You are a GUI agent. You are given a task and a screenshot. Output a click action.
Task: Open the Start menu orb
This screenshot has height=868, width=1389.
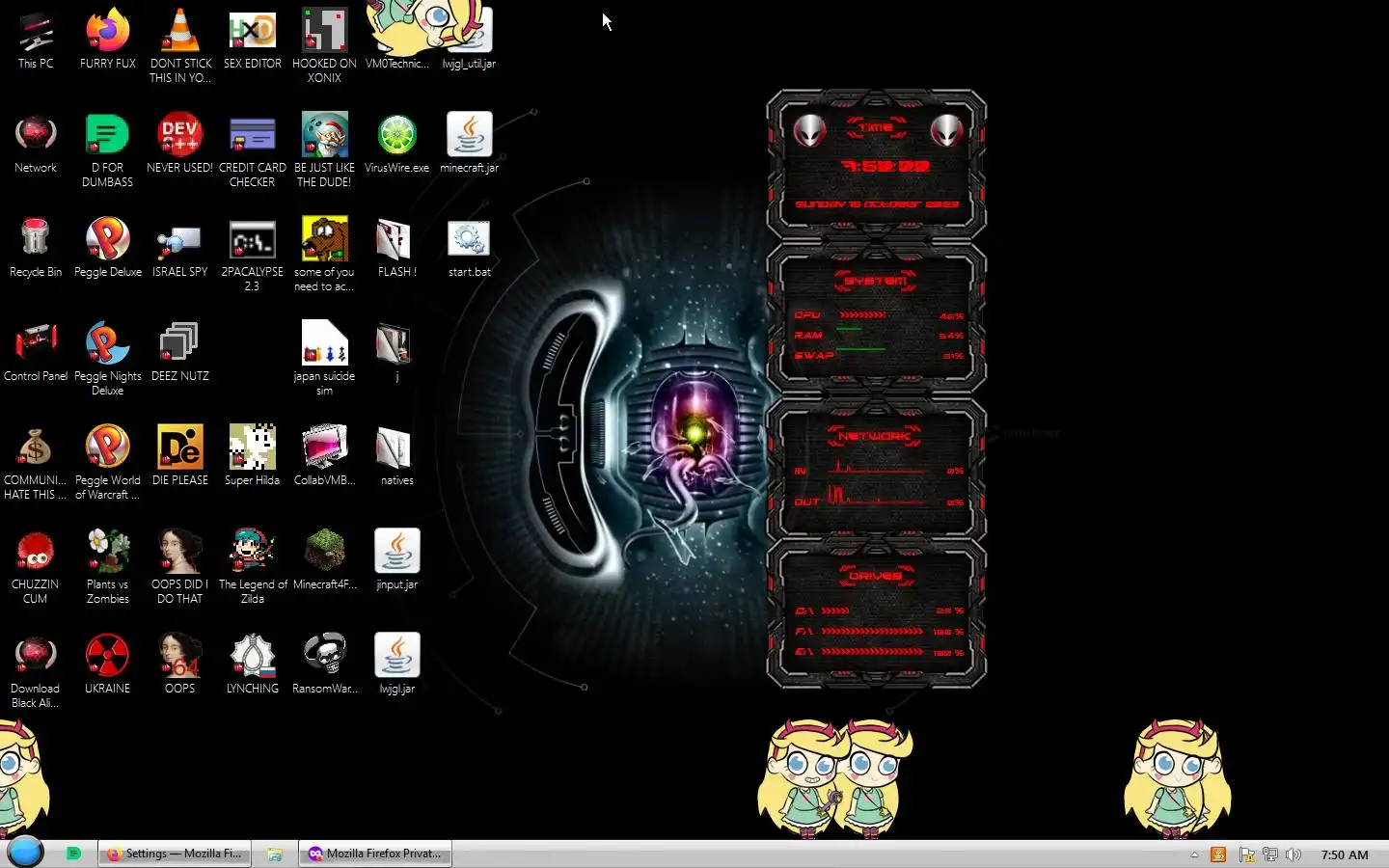[26, 852]
